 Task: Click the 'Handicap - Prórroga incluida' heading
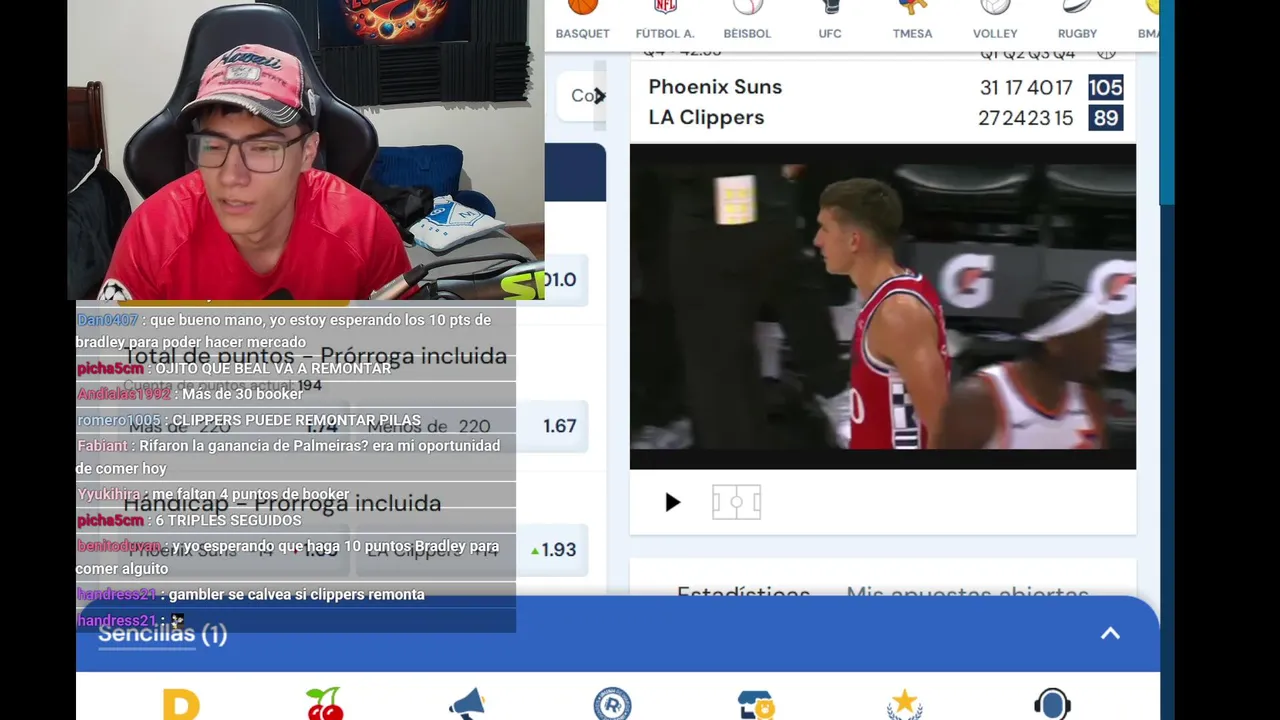click(x=282, y=503)
